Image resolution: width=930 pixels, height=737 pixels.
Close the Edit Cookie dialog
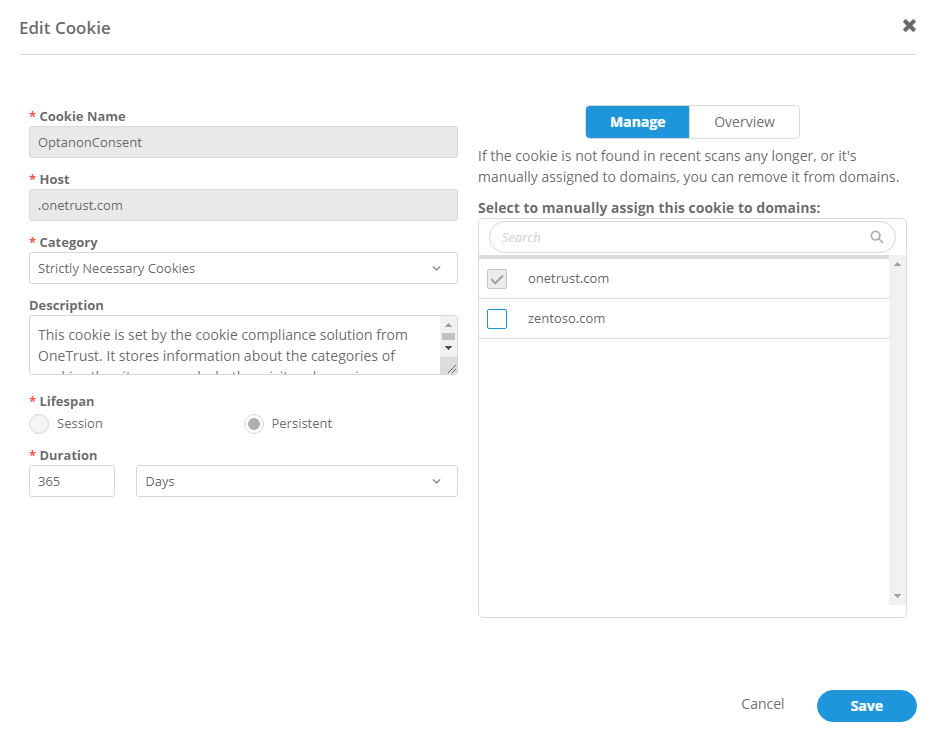pyautogui.click(x=908, y=25)
